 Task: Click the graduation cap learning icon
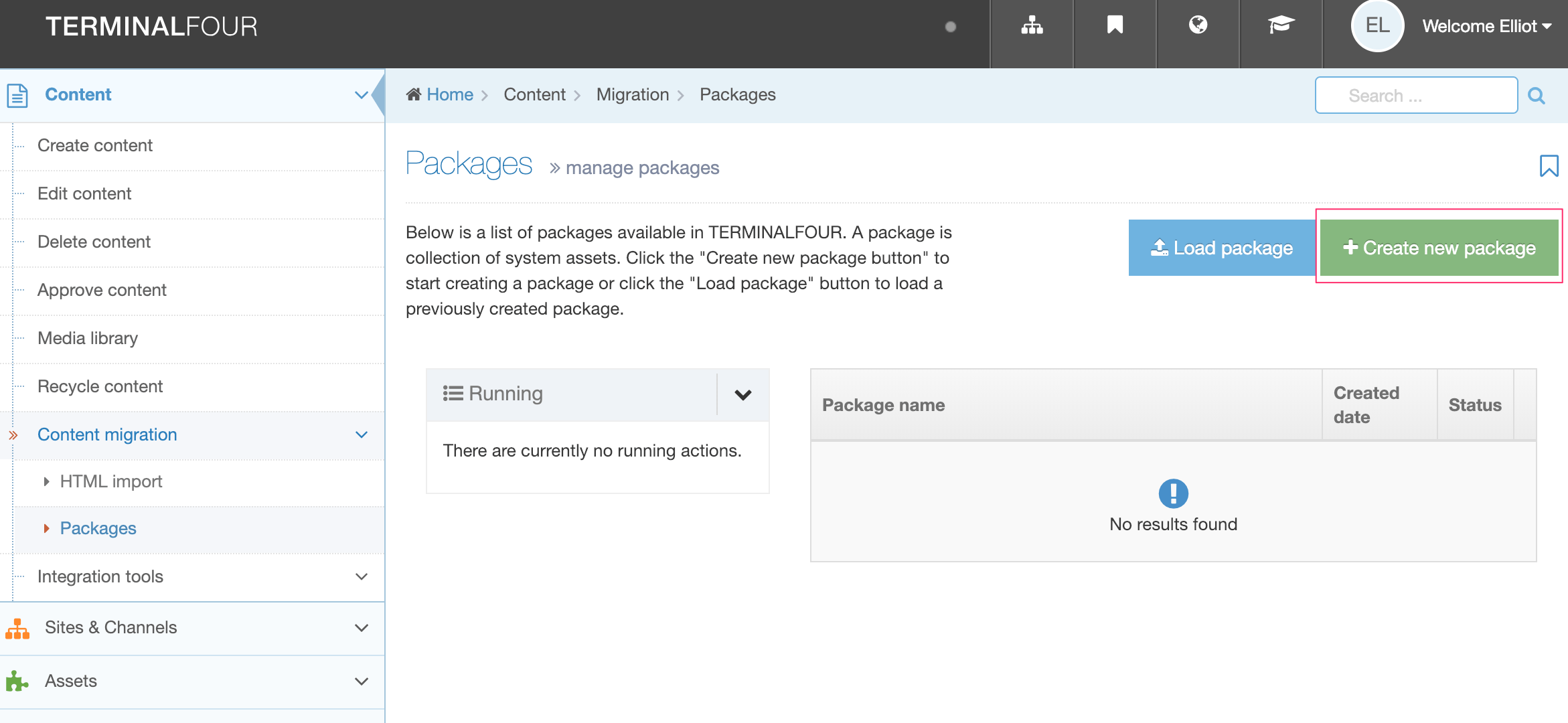1281,26
